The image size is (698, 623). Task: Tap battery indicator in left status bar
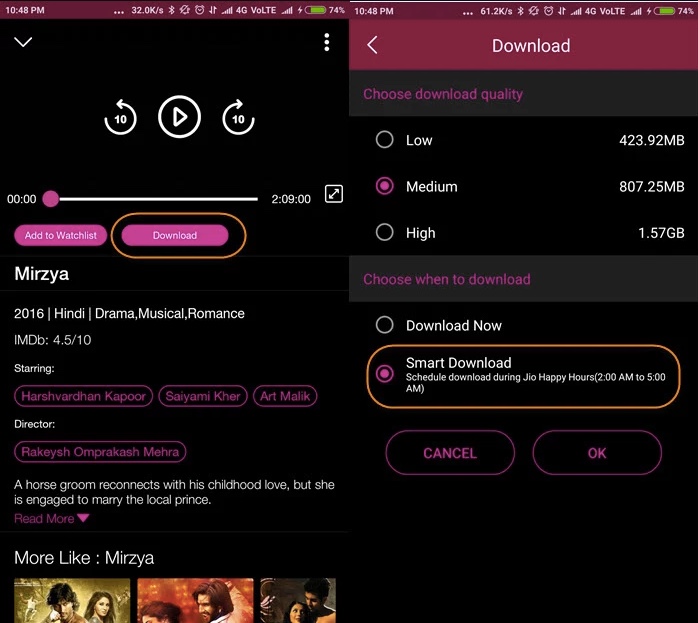pos(316,10)
